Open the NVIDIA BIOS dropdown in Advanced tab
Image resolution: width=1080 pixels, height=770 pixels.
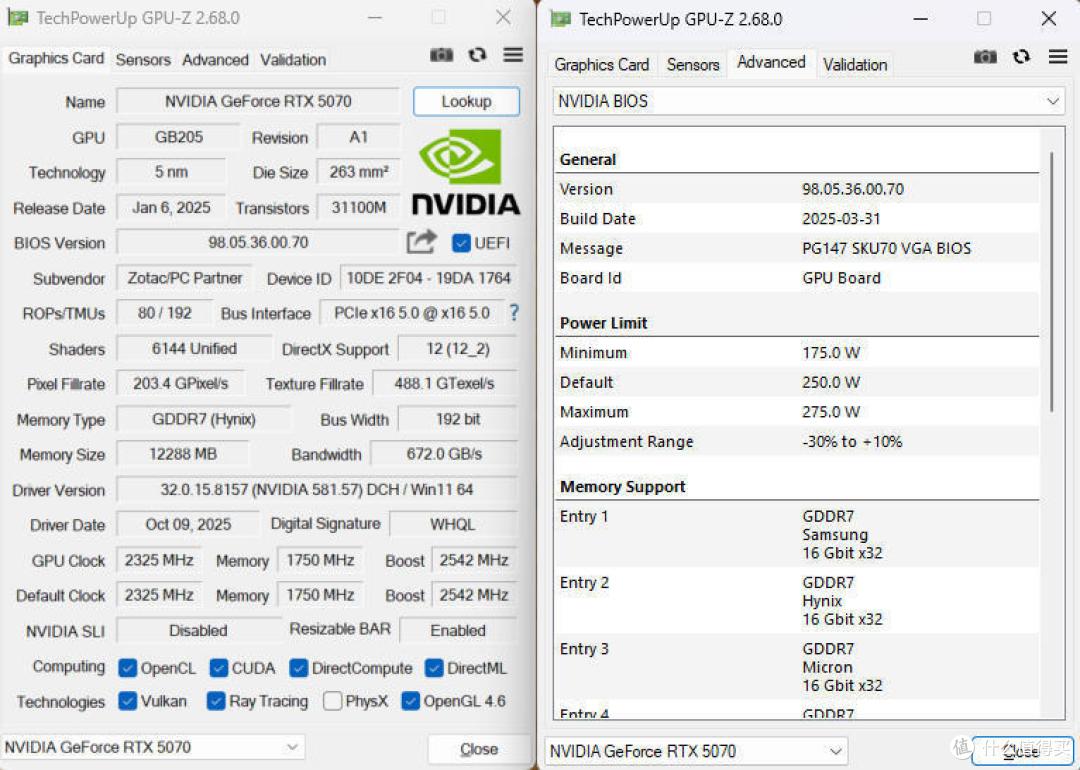tap(809, 102)
